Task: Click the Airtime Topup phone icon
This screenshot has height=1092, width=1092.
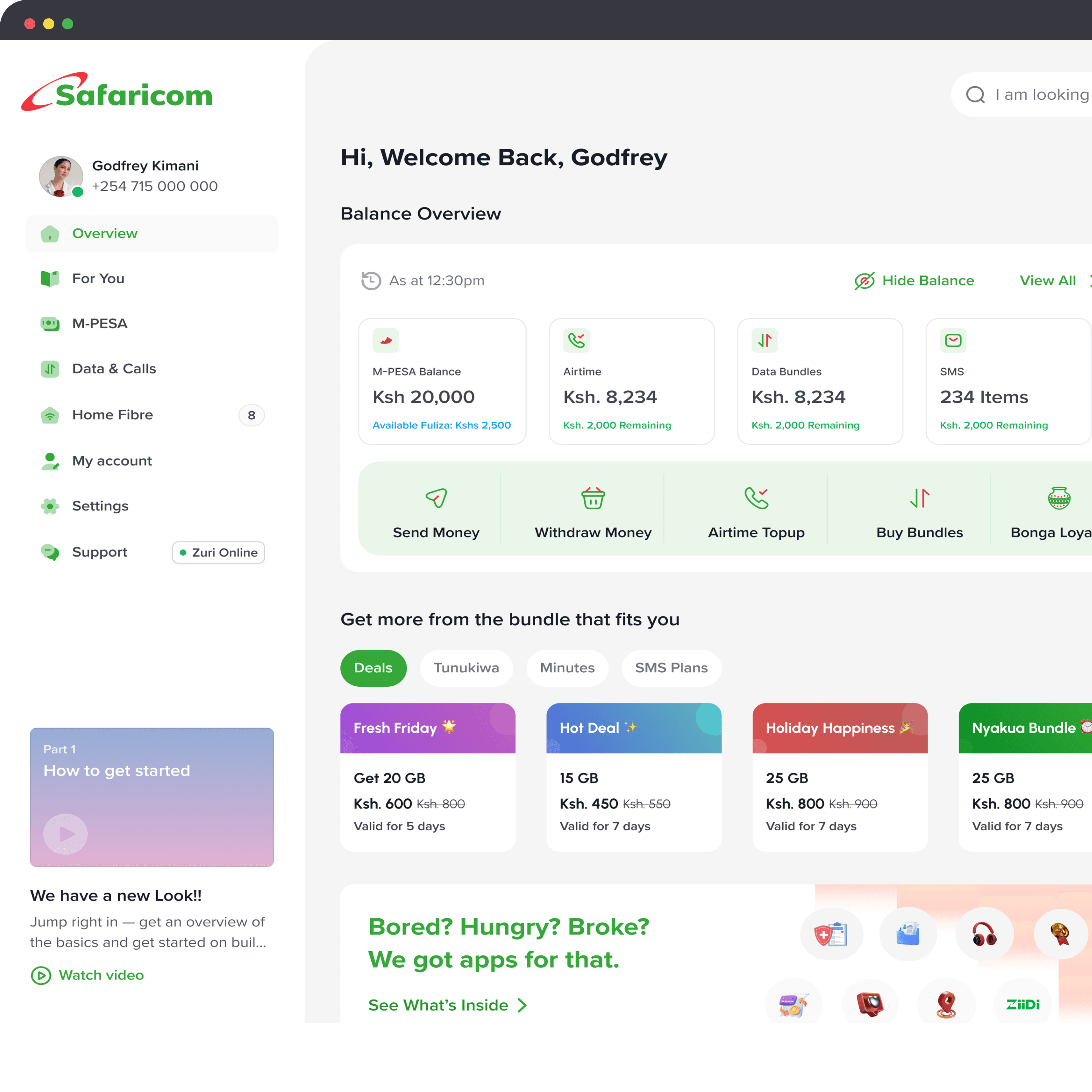Action: point(756,498)
